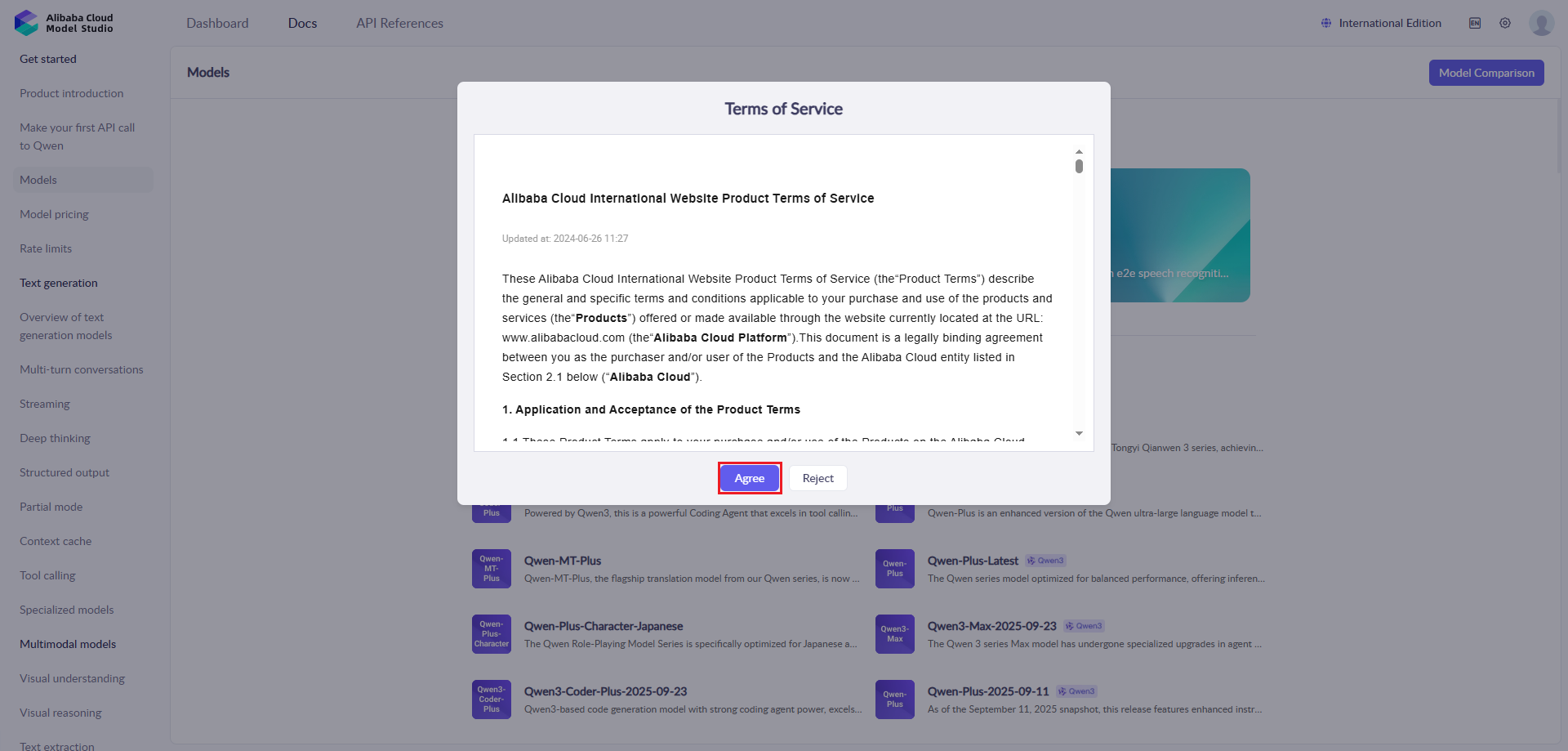Image resolution: width=1568 pixels, height=751 pixels.
Task: Click the Qwen3 tag next to Qwen-Plus-Latest
Action: (x=1045, y=561)
